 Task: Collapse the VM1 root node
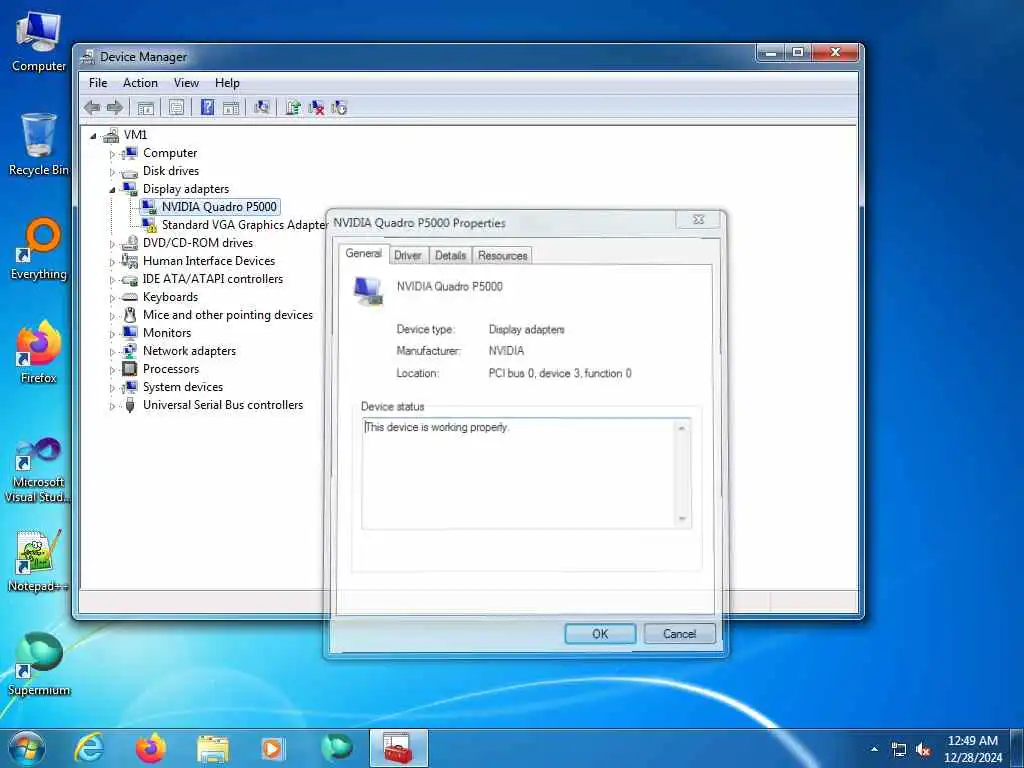coord(93,136)
